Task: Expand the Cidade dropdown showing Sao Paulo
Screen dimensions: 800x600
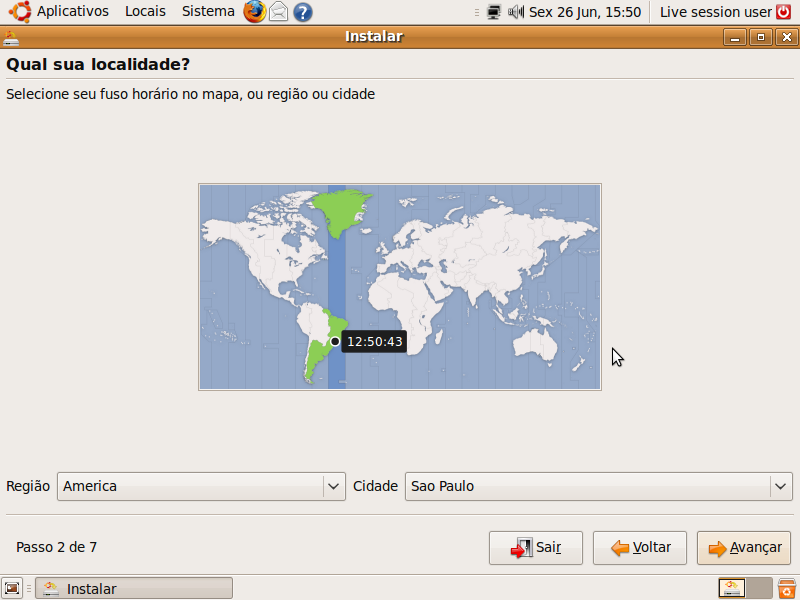Action: (598, 486)
